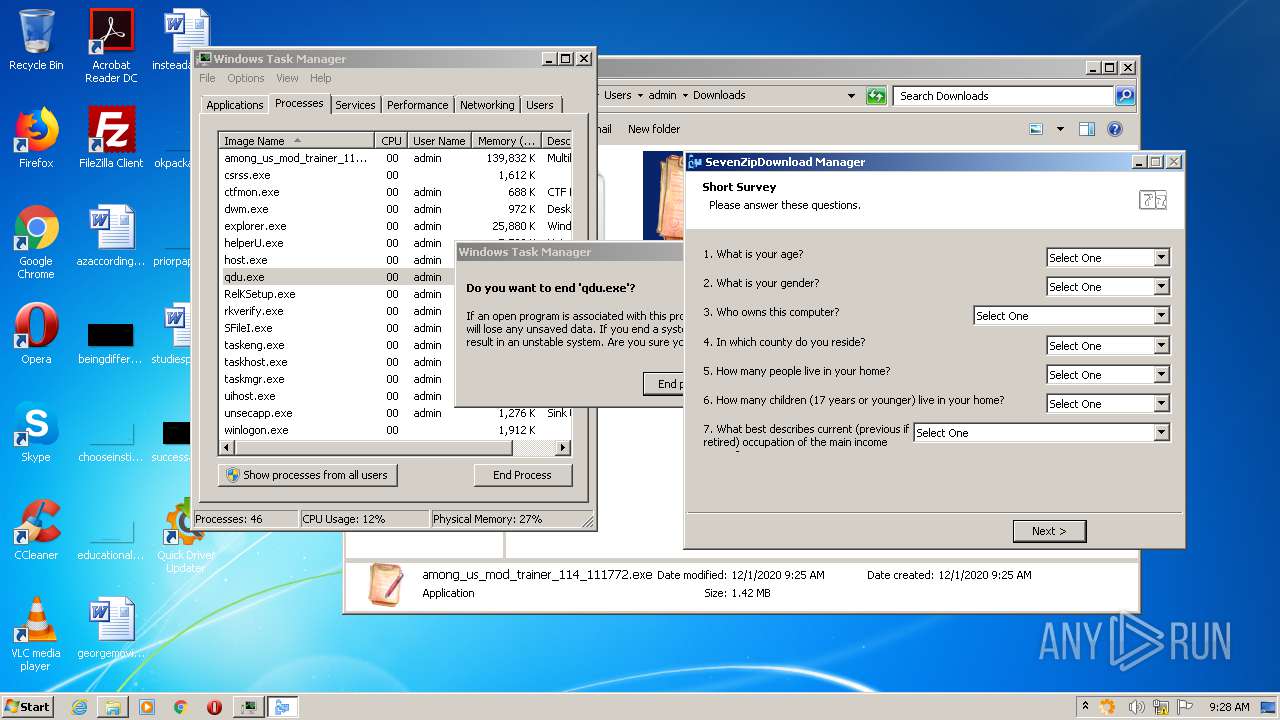Expand the Explorer address bar history dropdown
The image size is (1280, 720).
851,96
